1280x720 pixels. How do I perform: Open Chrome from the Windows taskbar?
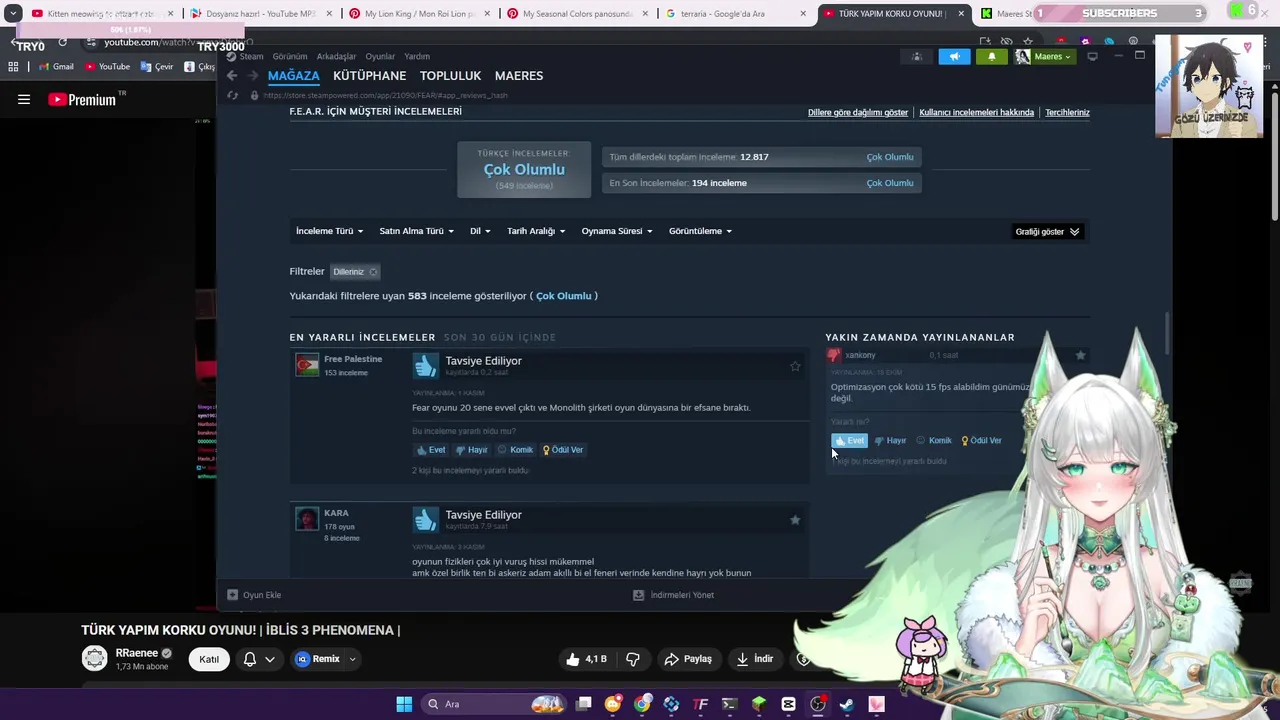tap(642, 704)
